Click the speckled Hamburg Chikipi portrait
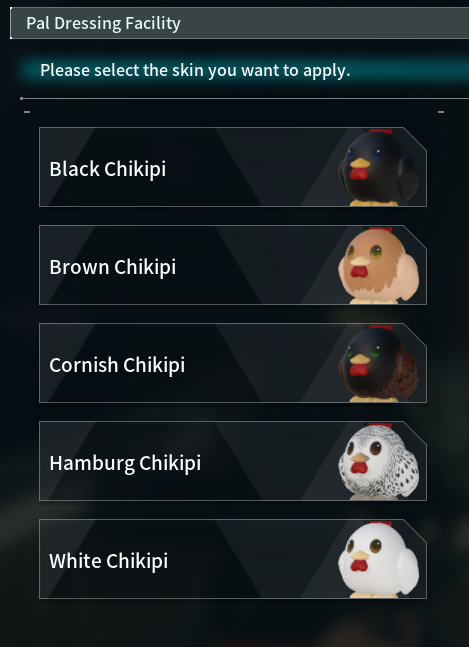 379,461
